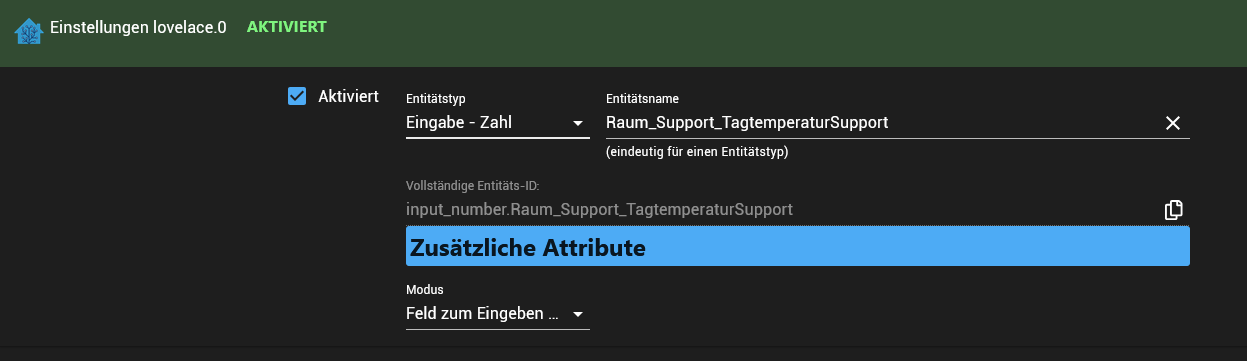Viewport: 1247px width, 361px height.
Task: Clear the Entitätsname field with X icon
Action: pyautogui.click(x=1173, y=123)
